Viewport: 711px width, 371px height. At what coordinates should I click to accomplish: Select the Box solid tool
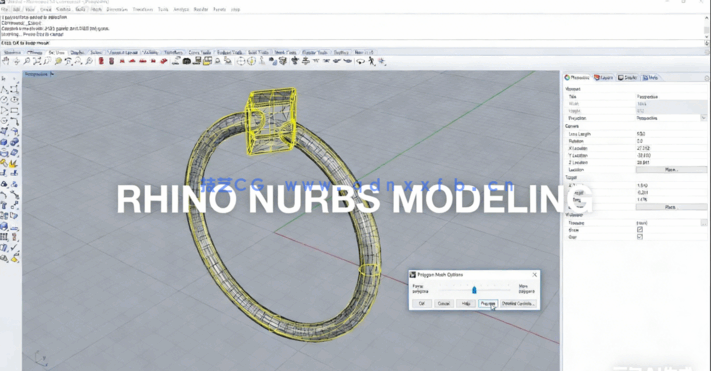(x=4, y=142)
